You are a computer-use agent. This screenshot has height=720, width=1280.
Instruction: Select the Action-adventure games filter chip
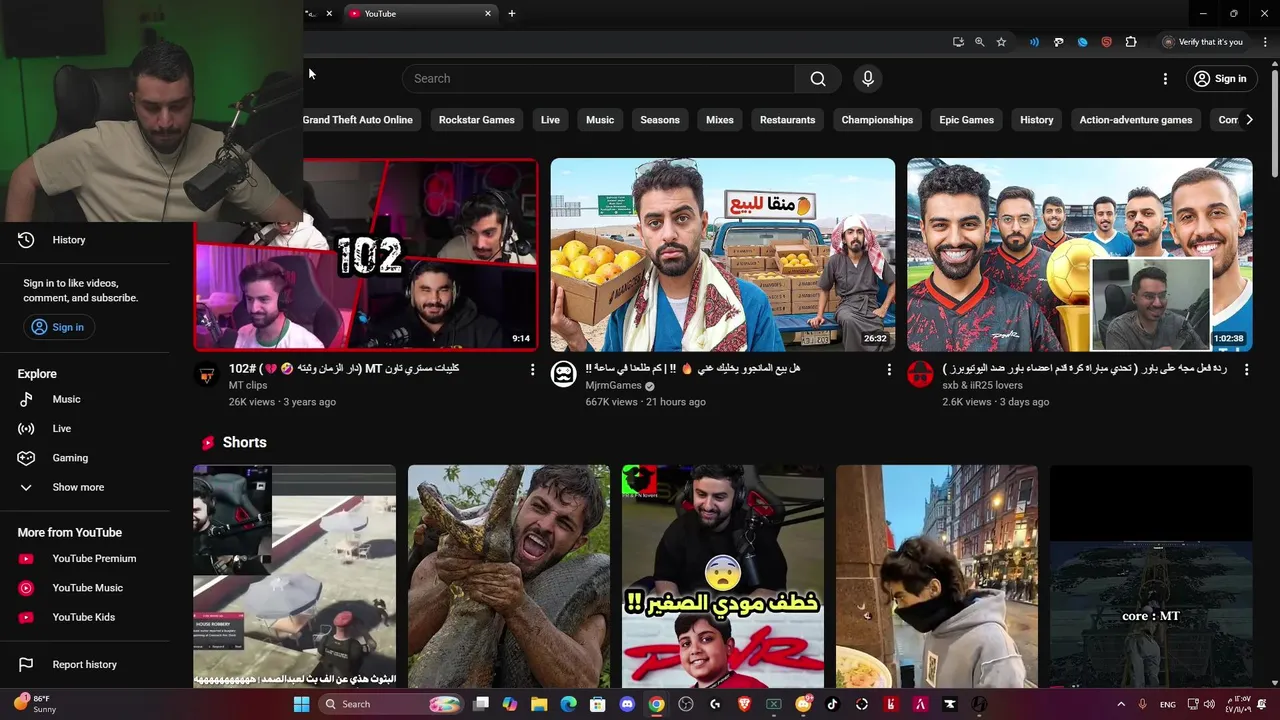tap(1135, 120)
